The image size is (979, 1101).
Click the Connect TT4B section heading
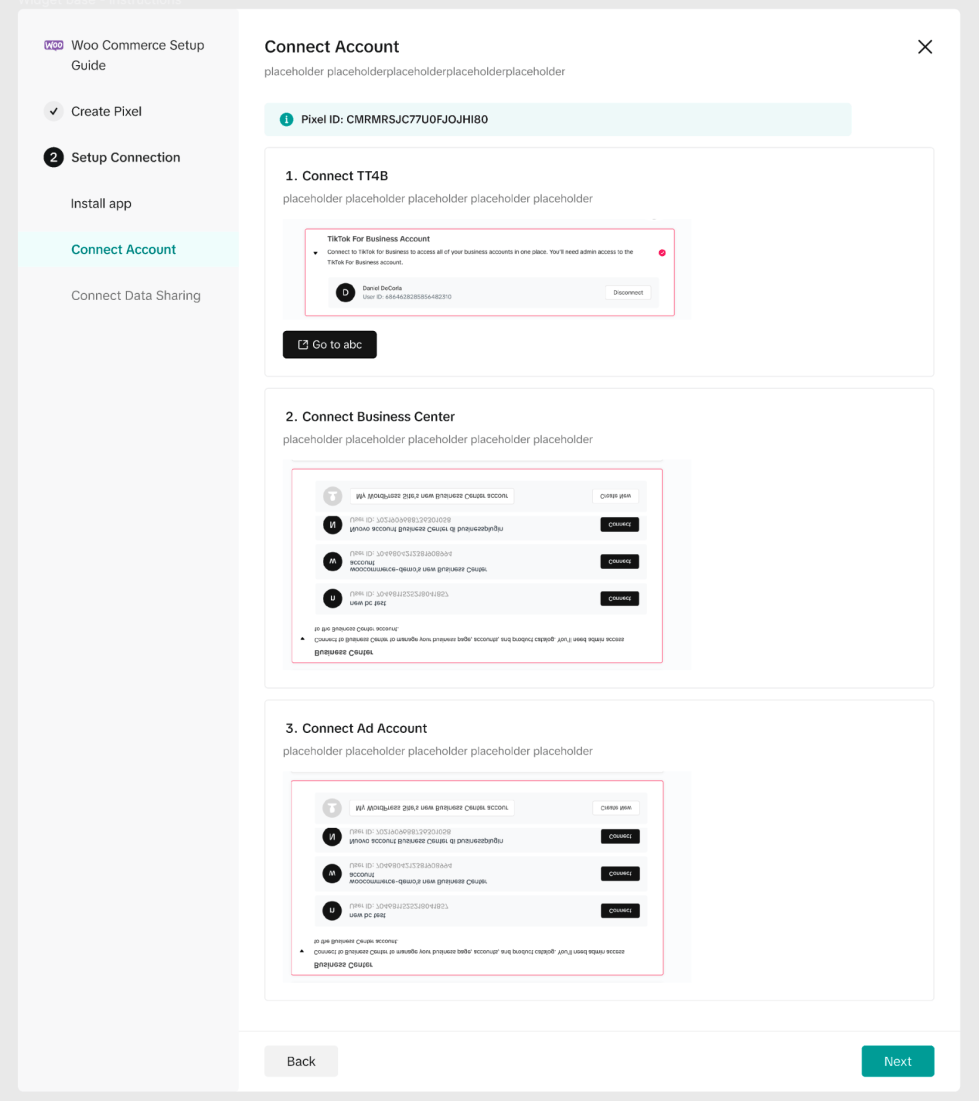(336, 176)
